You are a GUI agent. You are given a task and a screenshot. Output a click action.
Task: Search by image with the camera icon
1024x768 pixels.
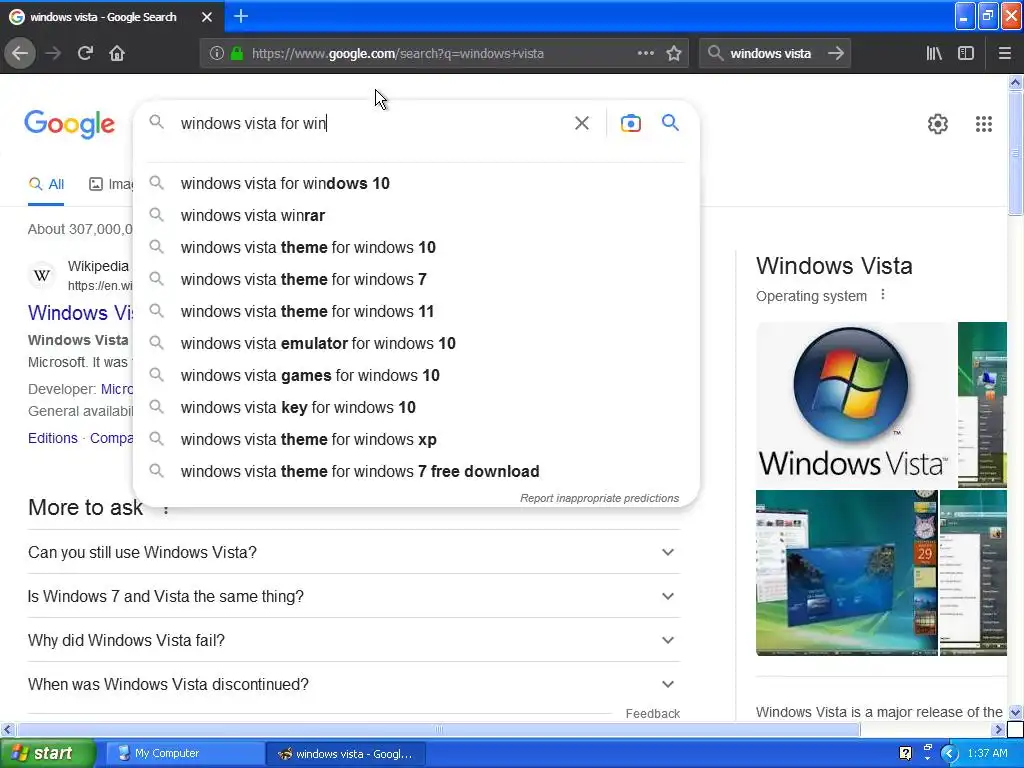630,123
